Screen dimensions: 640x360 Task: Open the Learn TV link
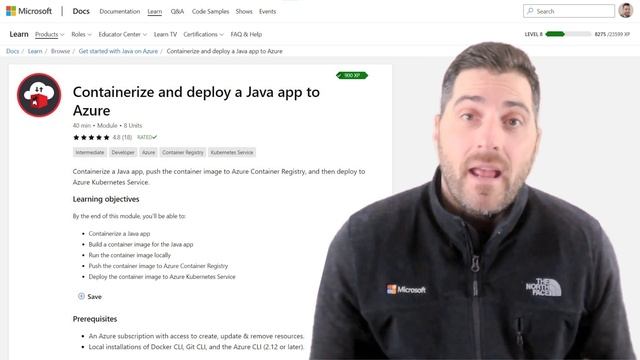tap(165, 34)
